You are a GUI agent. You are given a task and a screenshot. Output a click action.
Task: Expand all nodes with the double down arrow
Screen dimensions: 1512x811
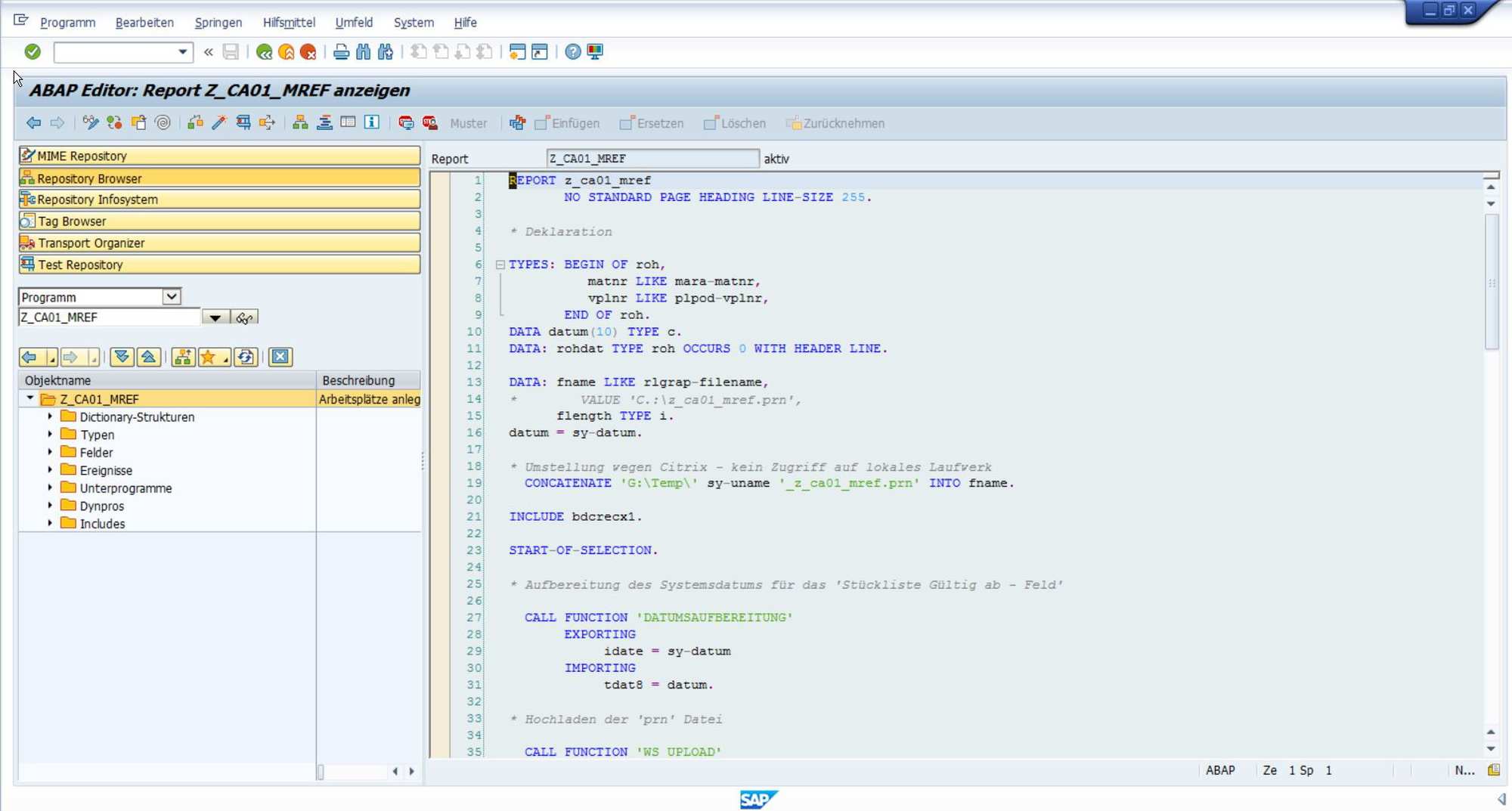point(122,357)
